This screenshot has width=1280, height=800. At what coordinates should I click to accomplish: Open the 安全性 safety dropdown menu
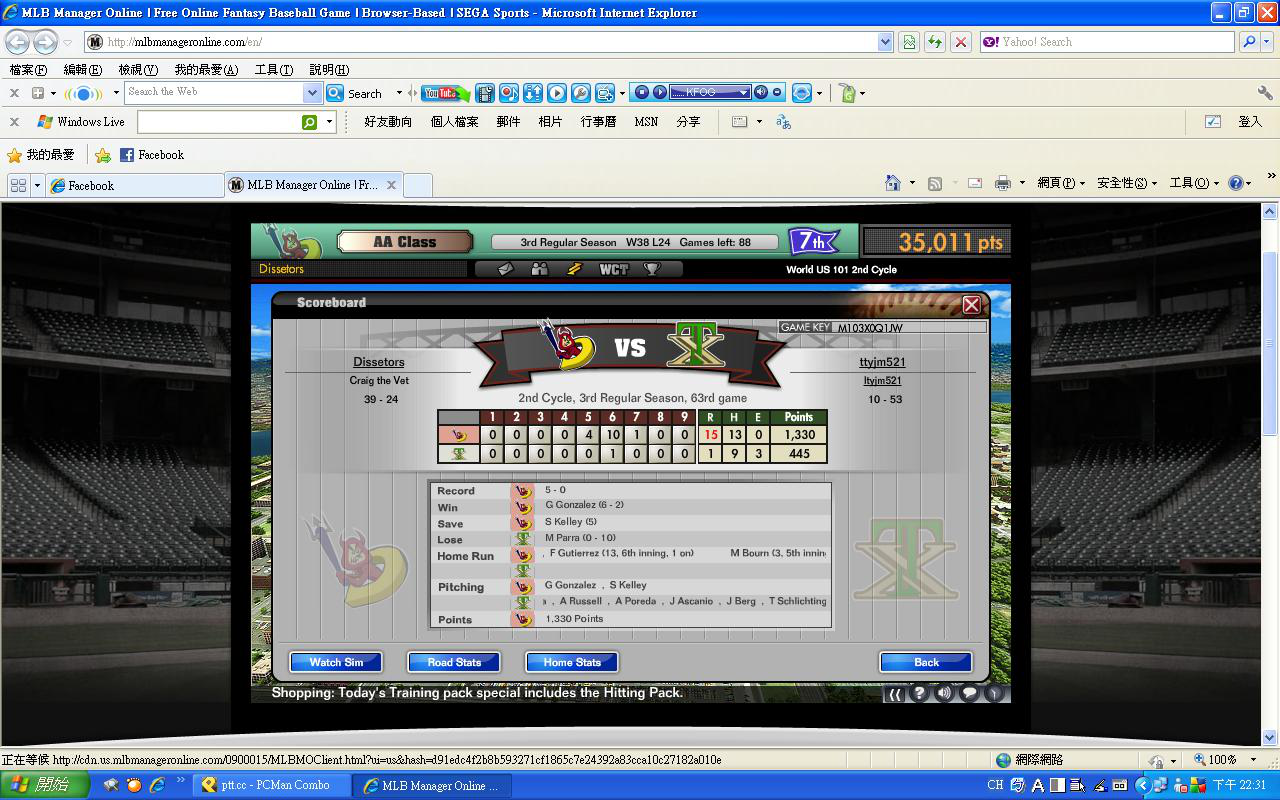pos(1126,183)
